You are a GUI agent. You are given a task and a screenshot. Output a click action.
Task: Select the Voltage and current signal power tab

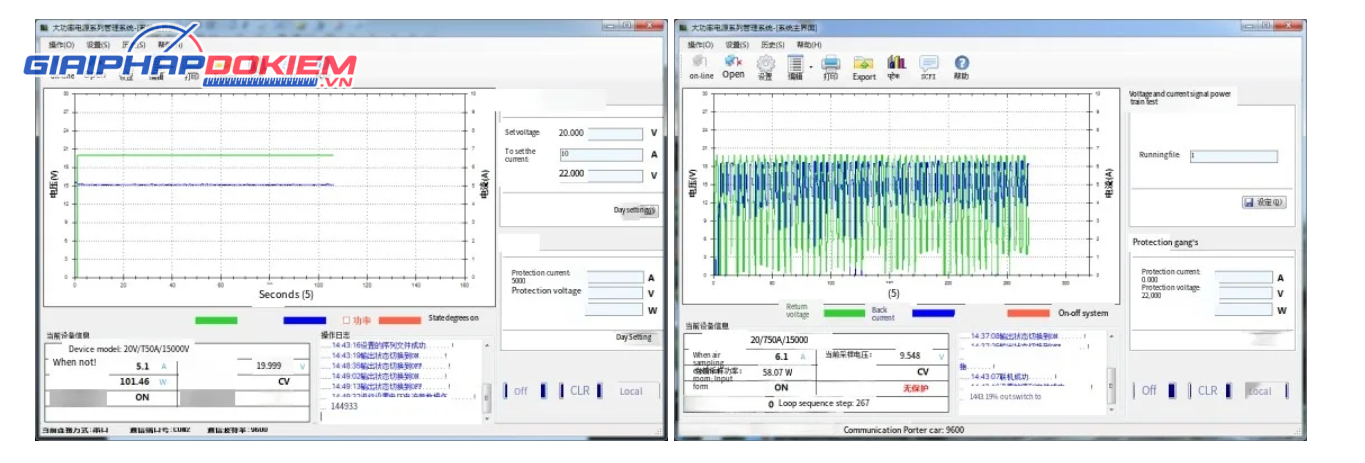tap(1180, 97)
